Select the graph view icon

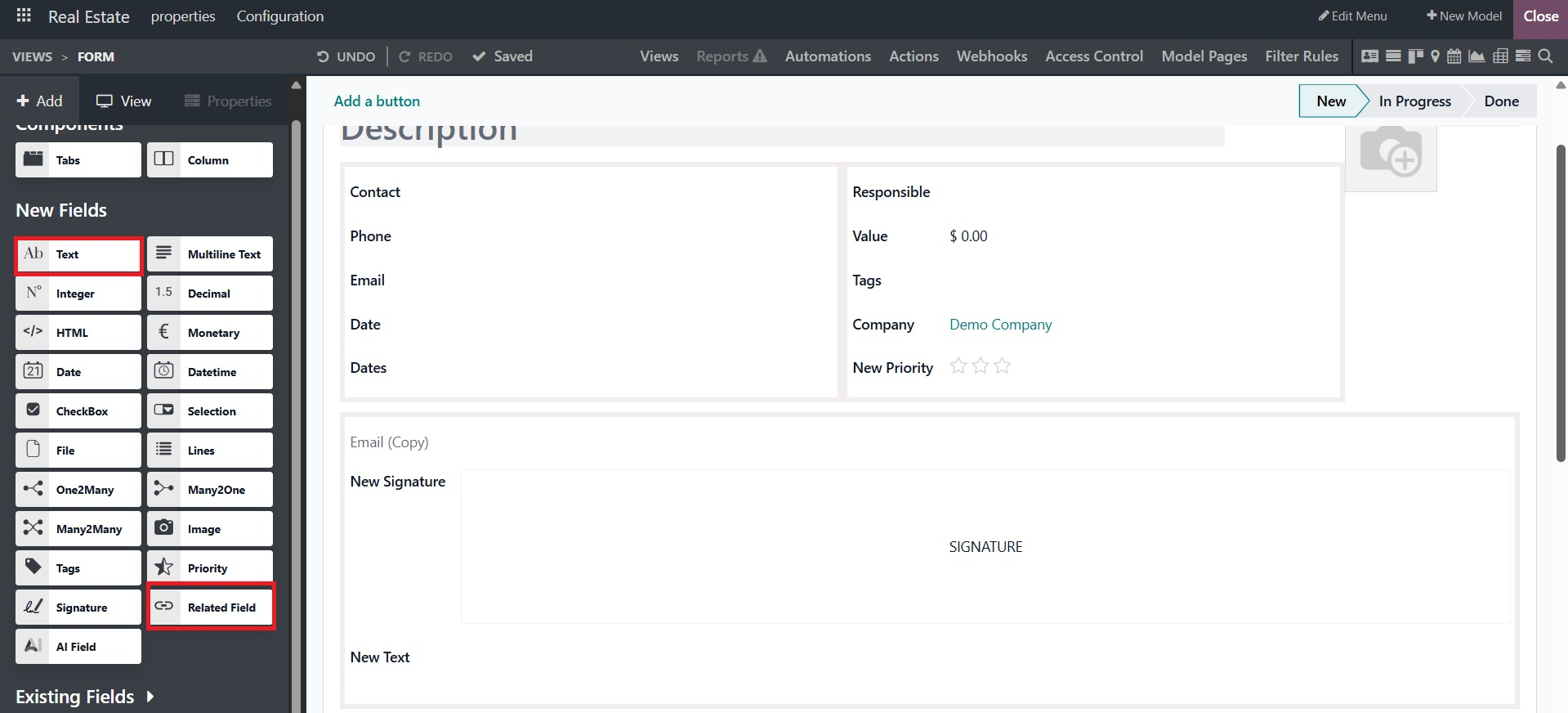click(x=1476, y=56)
